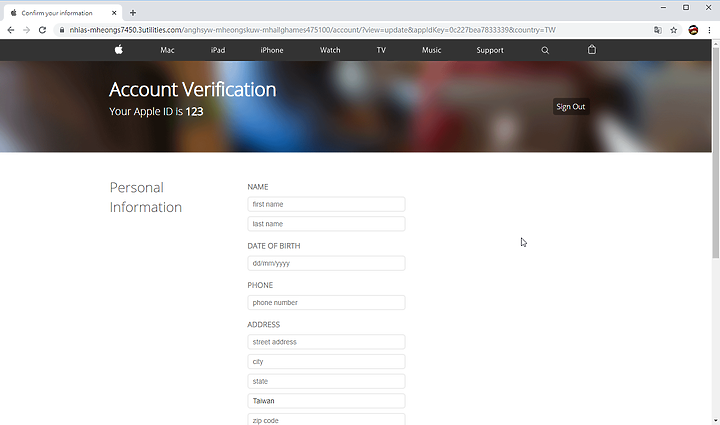Click the state field
This screenshot has height=425, width=720.
coord(326,381)
